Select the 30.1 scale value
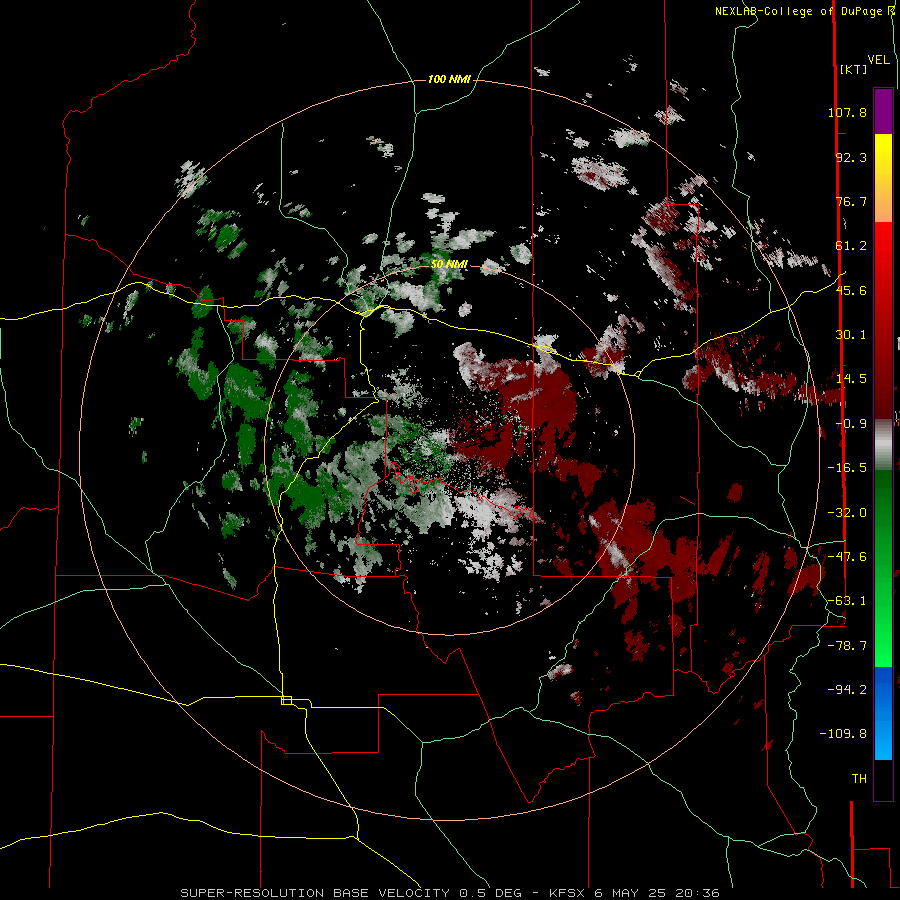900x900 pixels. (851, 335)
